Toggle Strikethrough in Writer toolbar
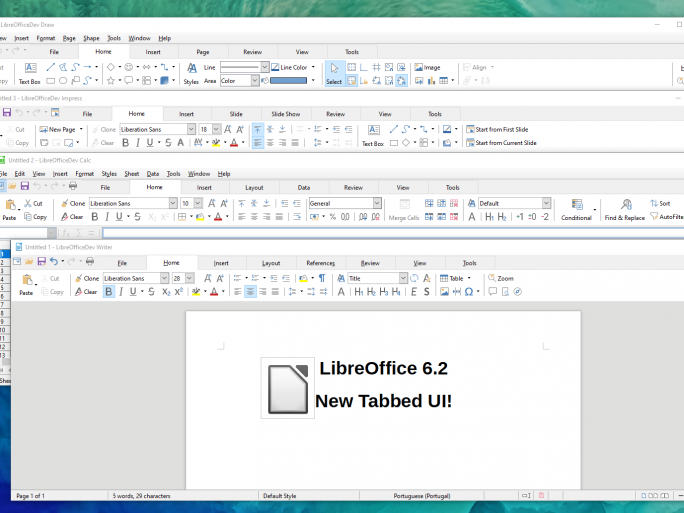The width and height of the screenshot is (684, 513). pos(151,292)
